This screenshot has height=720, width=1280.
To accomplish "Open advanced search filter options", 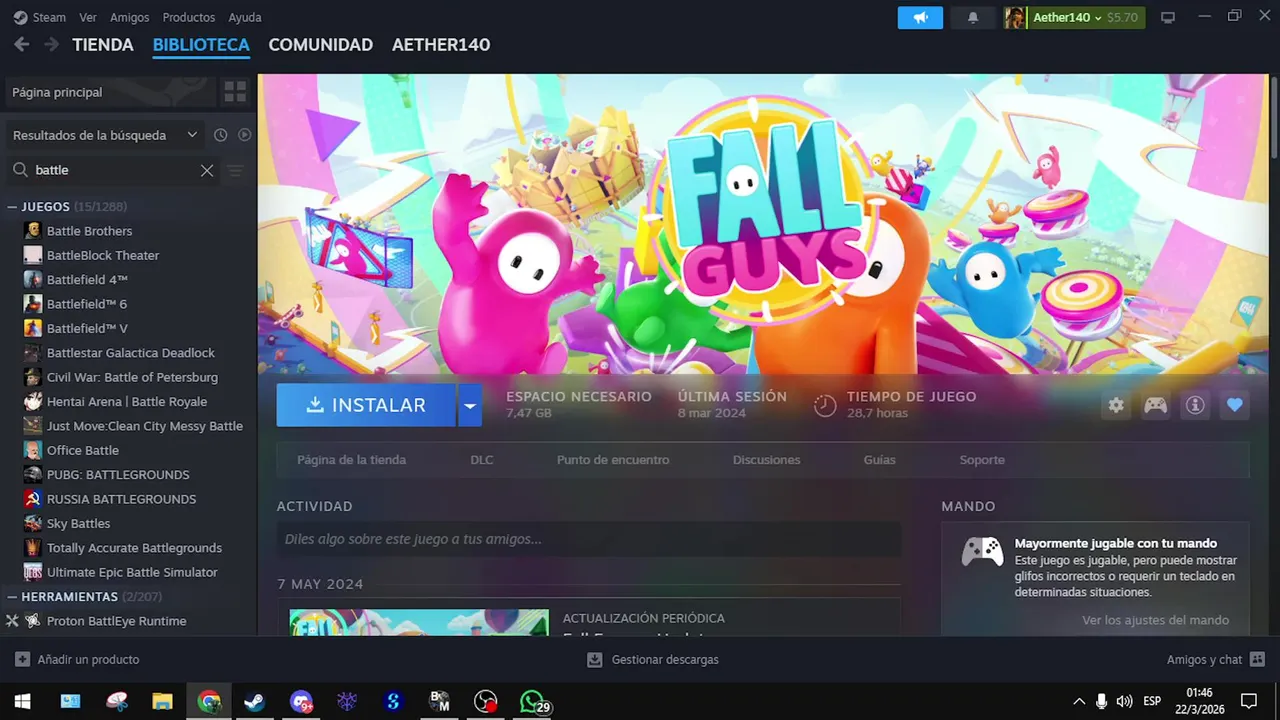I will coord(235,170).
